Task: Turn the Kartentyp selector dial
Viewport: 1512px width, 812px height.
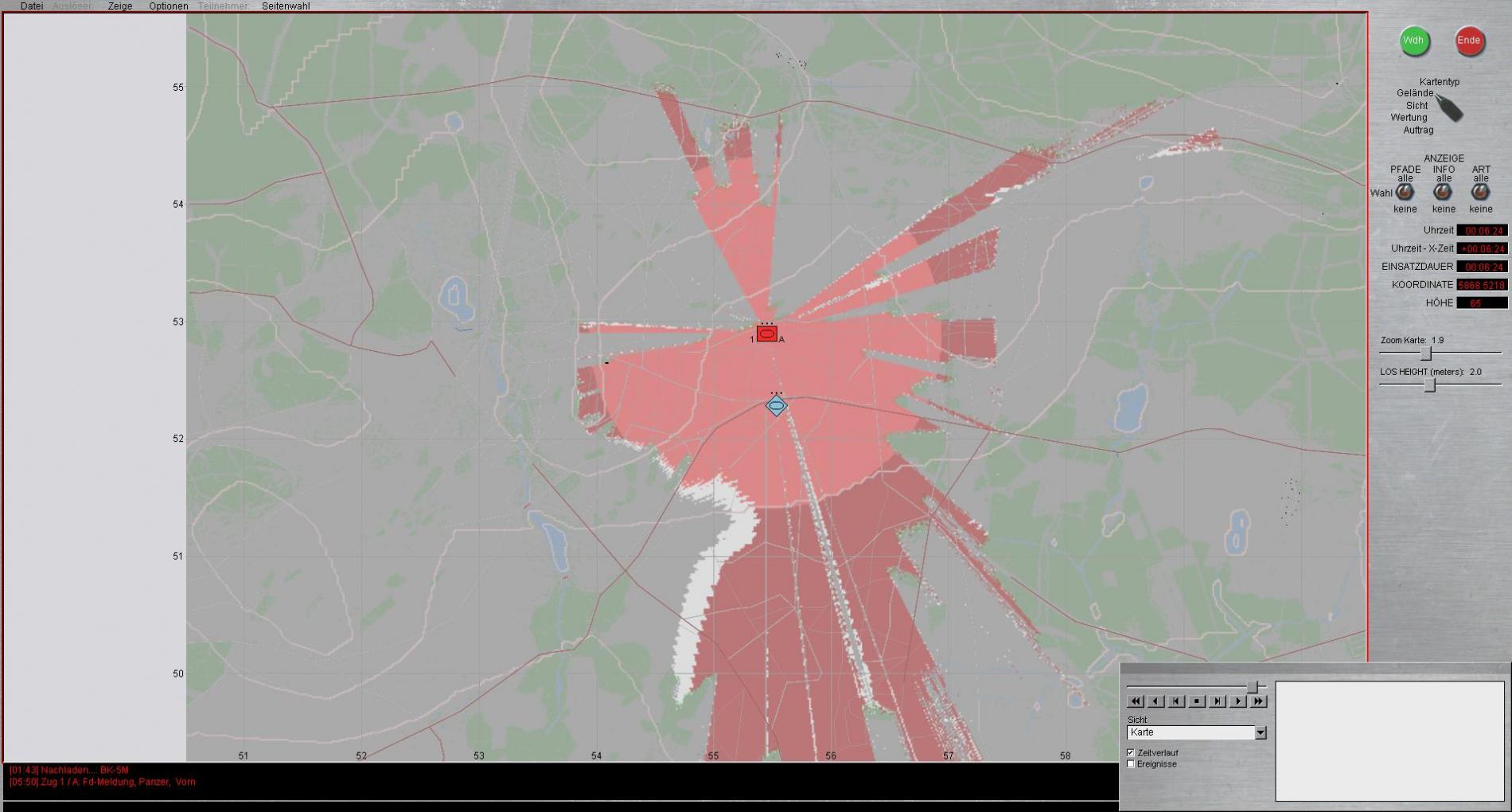Action: click(1449, 107)
